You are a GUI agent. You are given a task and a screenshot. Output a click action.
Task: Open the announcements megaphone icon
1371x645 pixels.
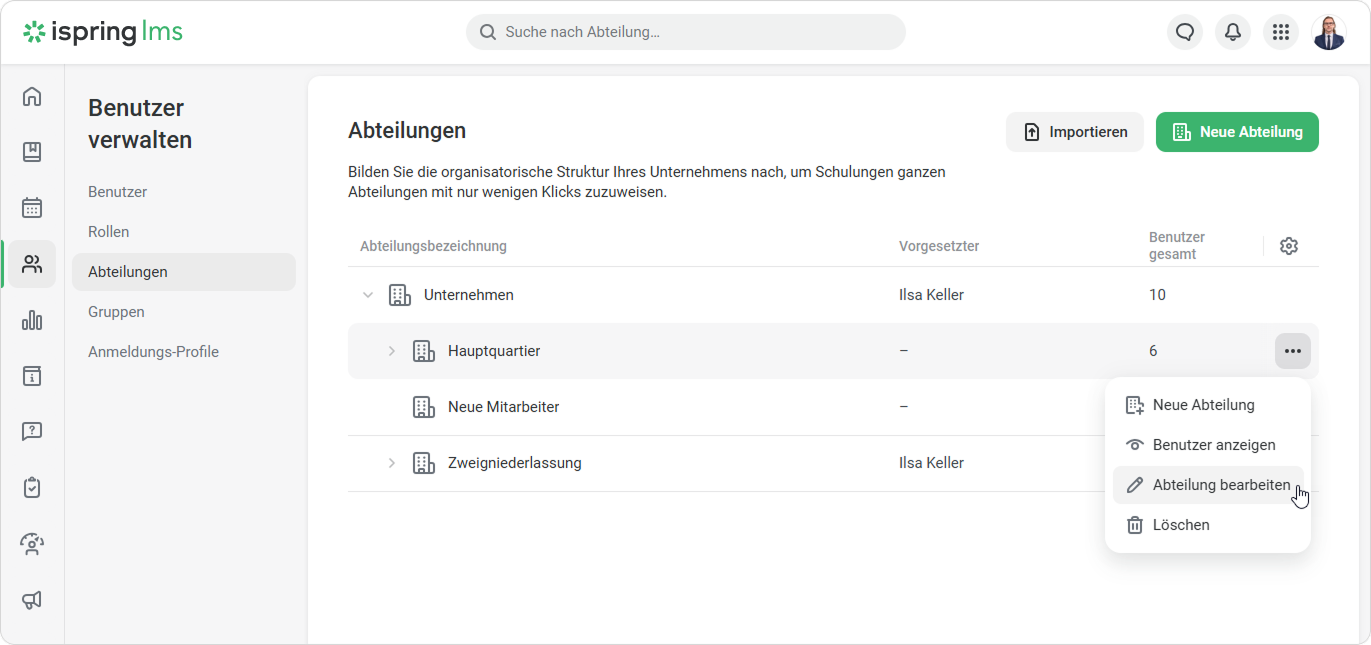(32, 600)
